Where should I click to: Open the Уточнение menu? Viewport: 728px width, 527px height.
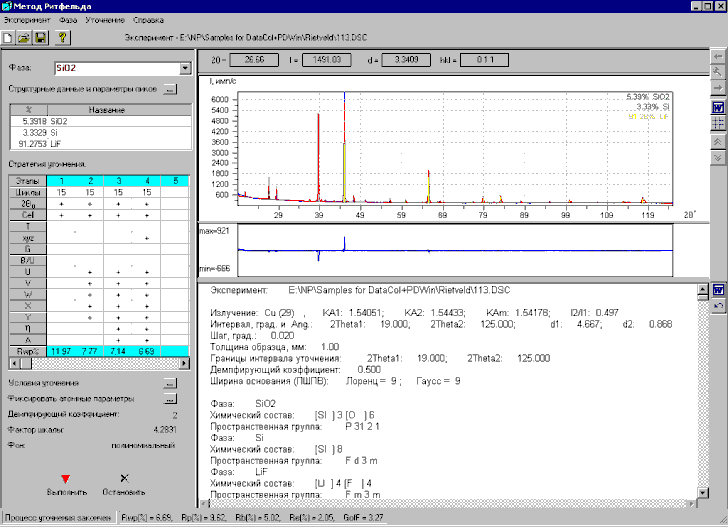[106, 19]
